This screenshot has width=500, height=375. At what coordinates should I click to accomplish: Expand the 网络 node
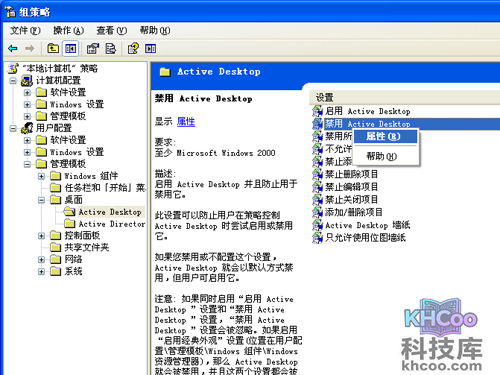[x=41, y=260]
